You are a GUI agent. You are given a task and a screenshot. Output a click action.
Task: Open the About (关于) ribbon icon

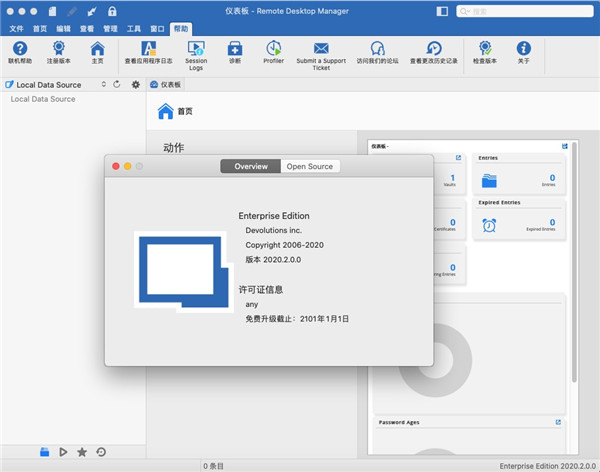point(523,52)
